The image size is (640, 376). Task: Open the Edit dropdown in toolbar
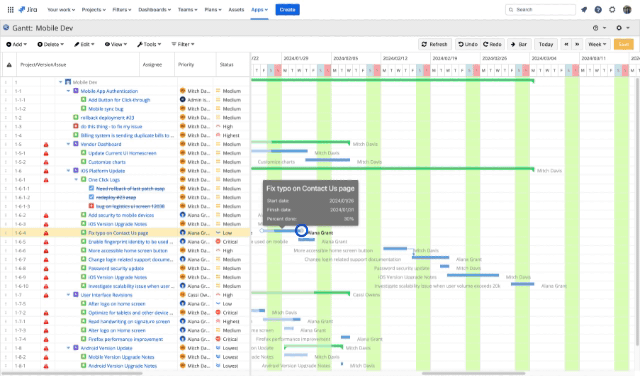[84, 44]
